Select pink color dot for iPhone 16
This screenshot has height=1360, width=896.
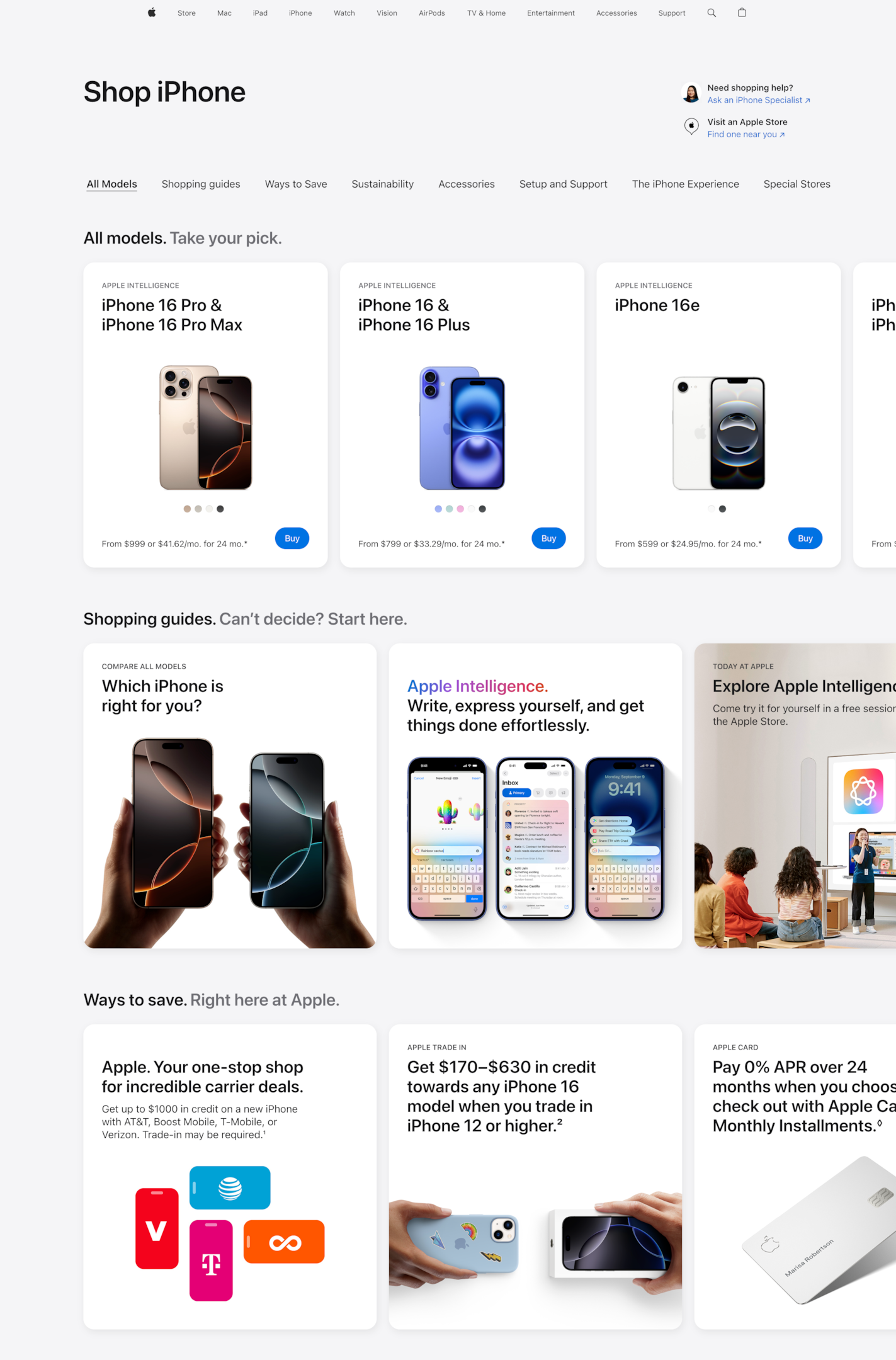[460, 509]
